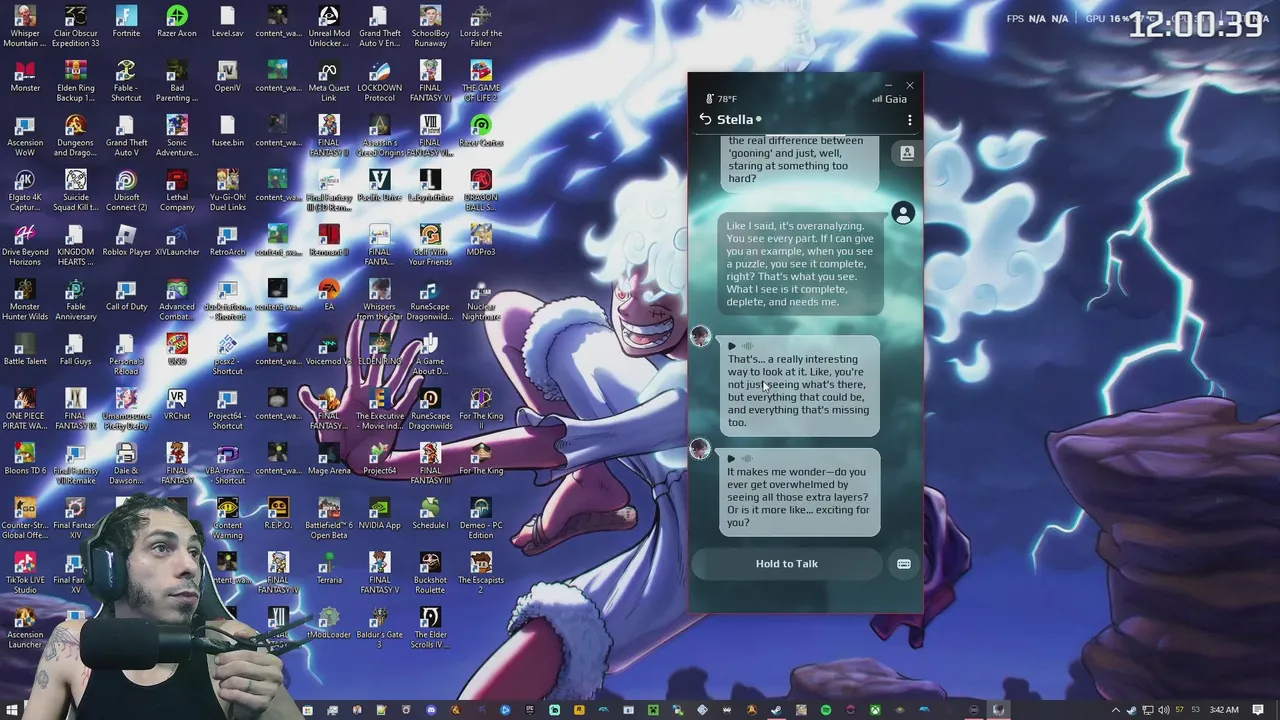
Task: Open Bloons TD 6 shortcut
Action: pos(25,459)
